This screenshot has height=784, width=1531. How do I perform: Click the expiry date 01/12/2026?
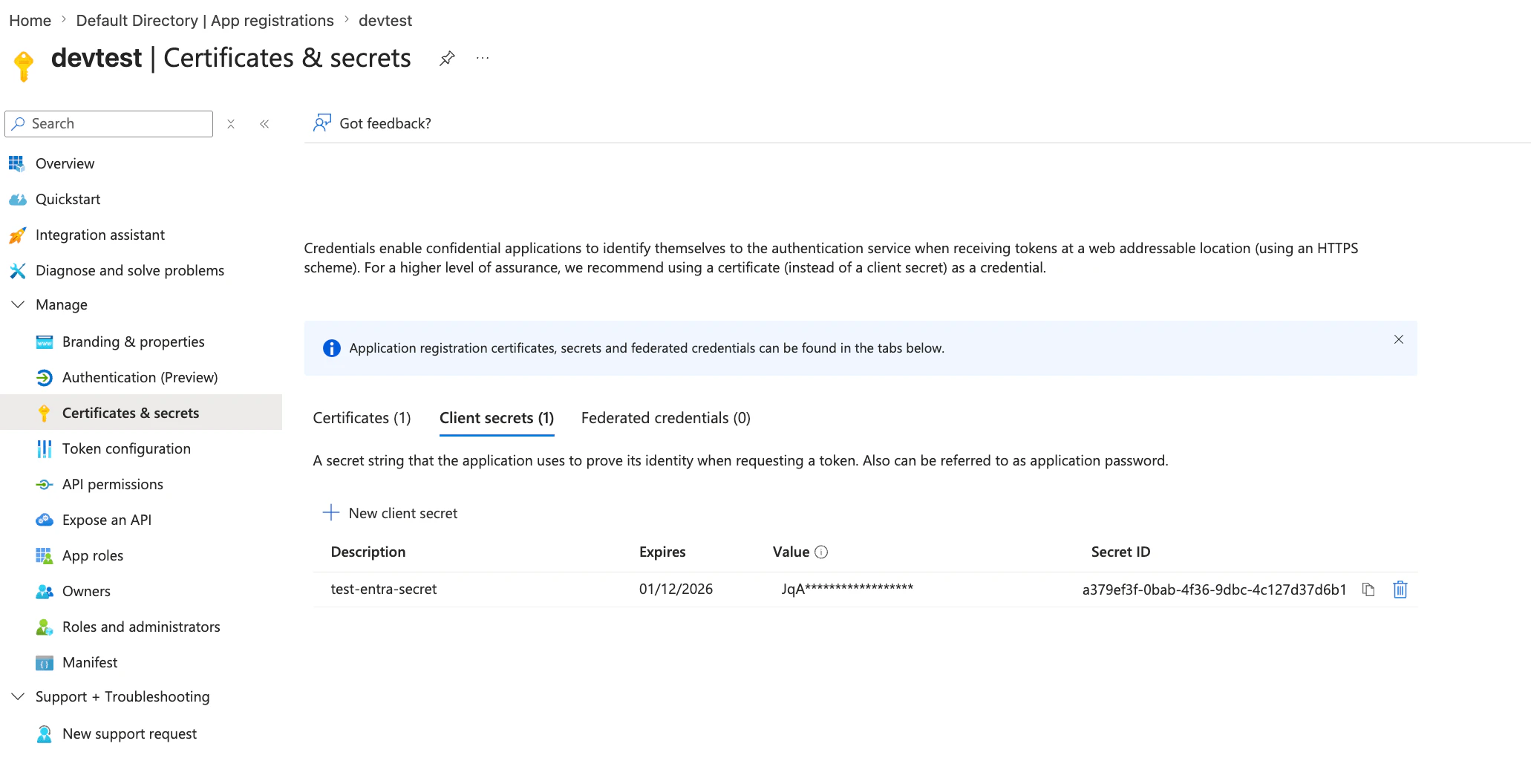[676, 589]
